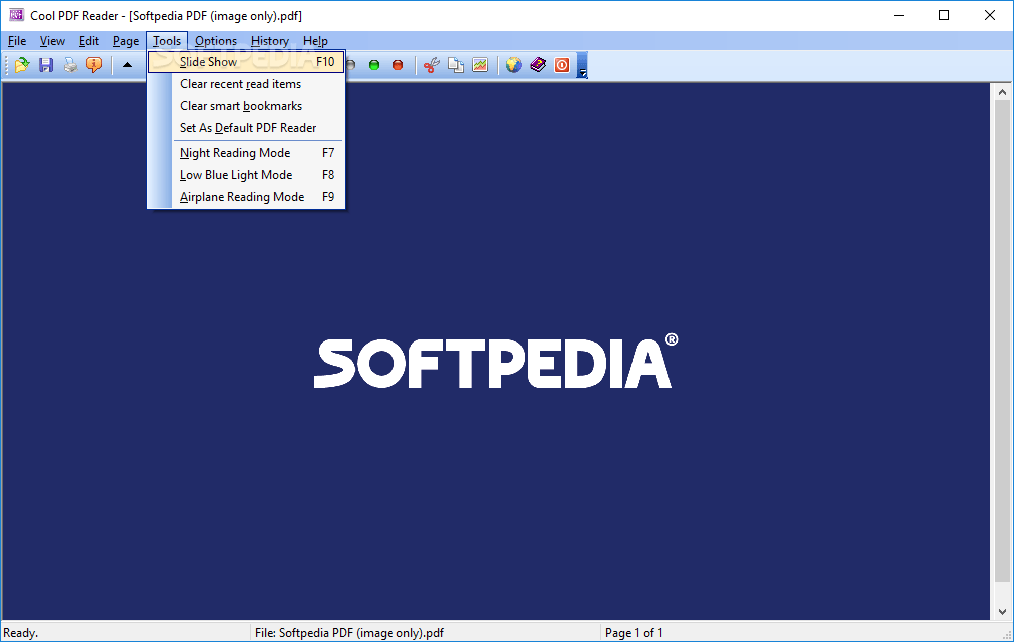Screen dimensions: 1014x642
Task: Minimize the Cool PDF Reader window
Action: click(899, 15)
